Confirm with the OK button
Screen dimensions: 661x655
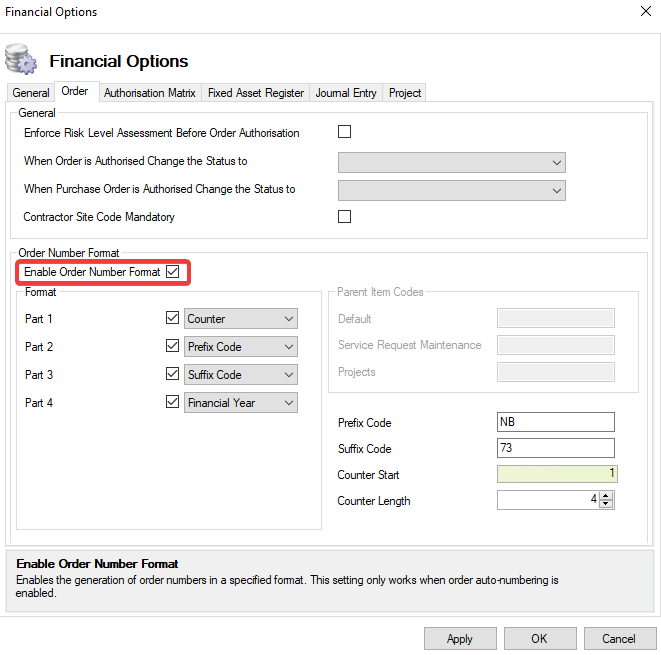539,638
